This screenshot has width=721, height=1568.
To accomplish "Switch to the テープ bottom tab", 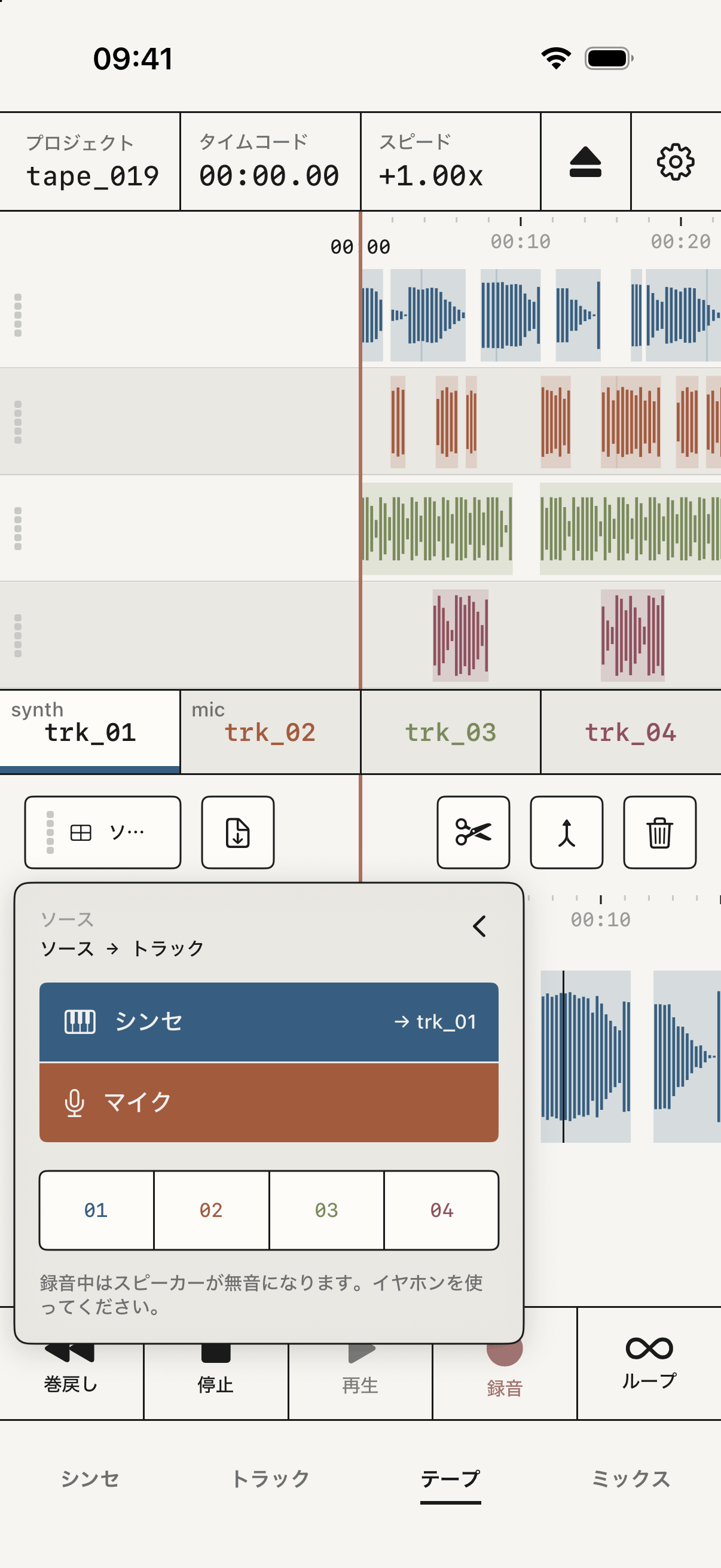I will coord(451,1478).
